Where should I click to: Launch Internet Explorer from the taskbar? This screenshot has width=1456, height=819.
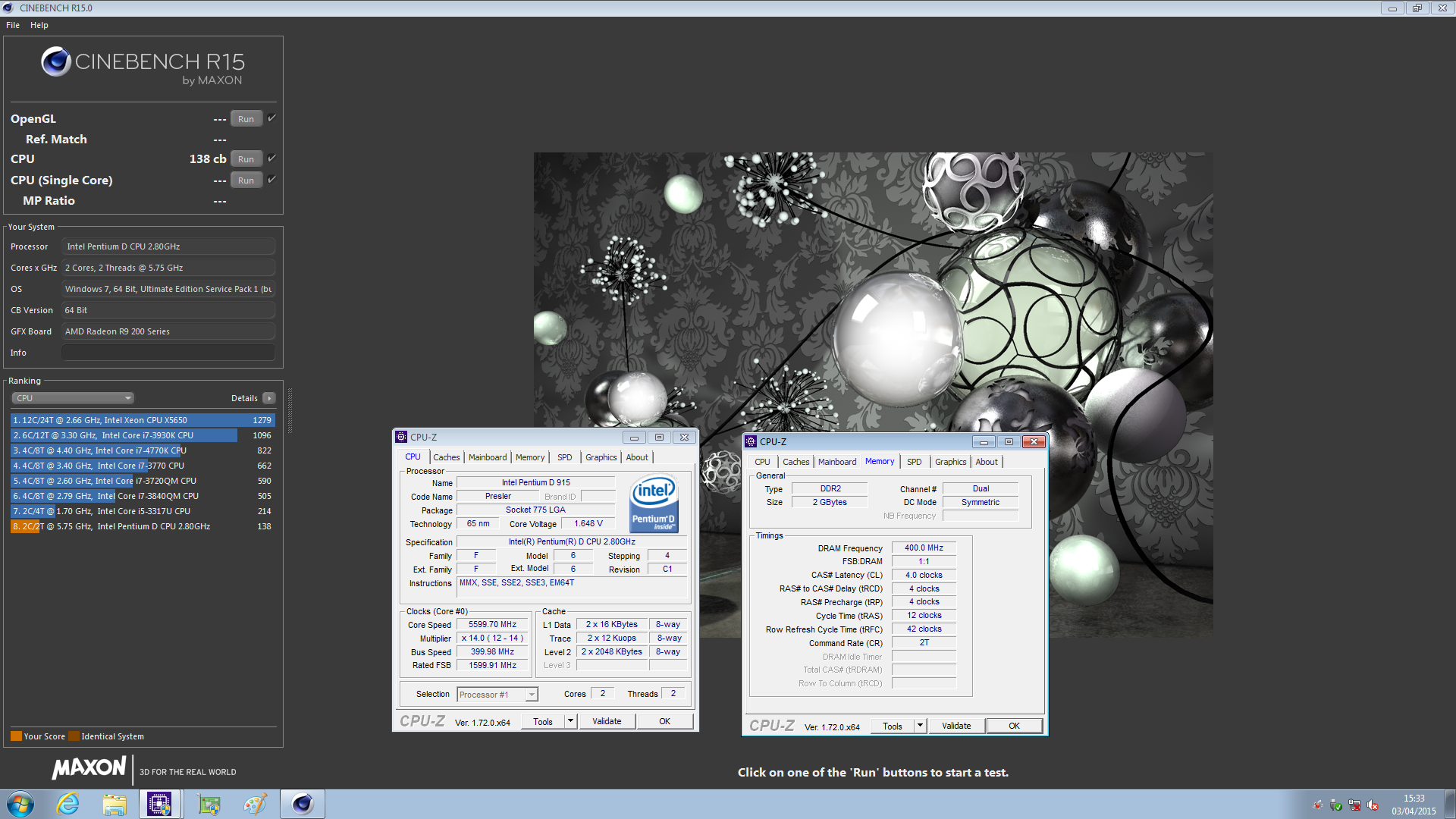tap(68, 804)
